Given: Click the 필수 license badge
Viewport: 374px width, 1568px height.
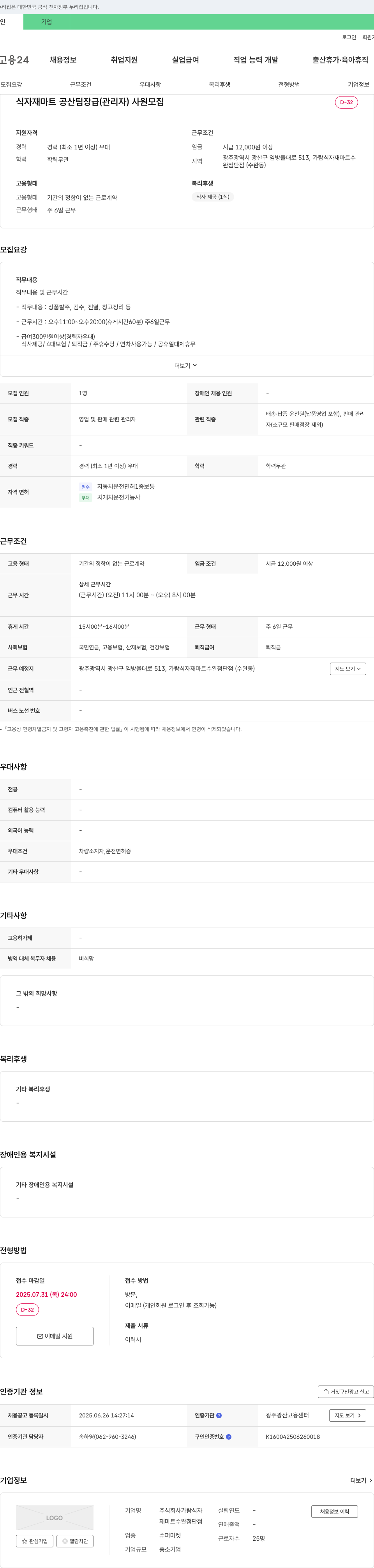Looking at the screenshot, I should 85,487.
